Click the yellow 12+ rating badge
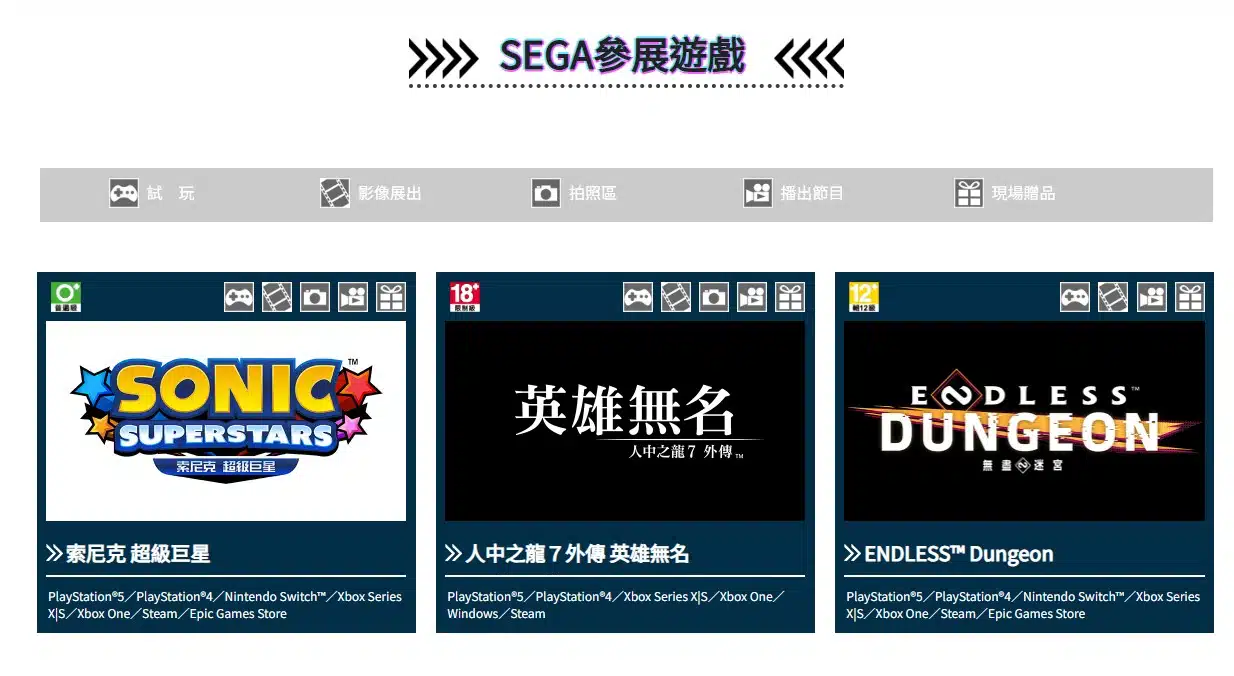Screen dimensions: 1234x676 tap(864, 297)
